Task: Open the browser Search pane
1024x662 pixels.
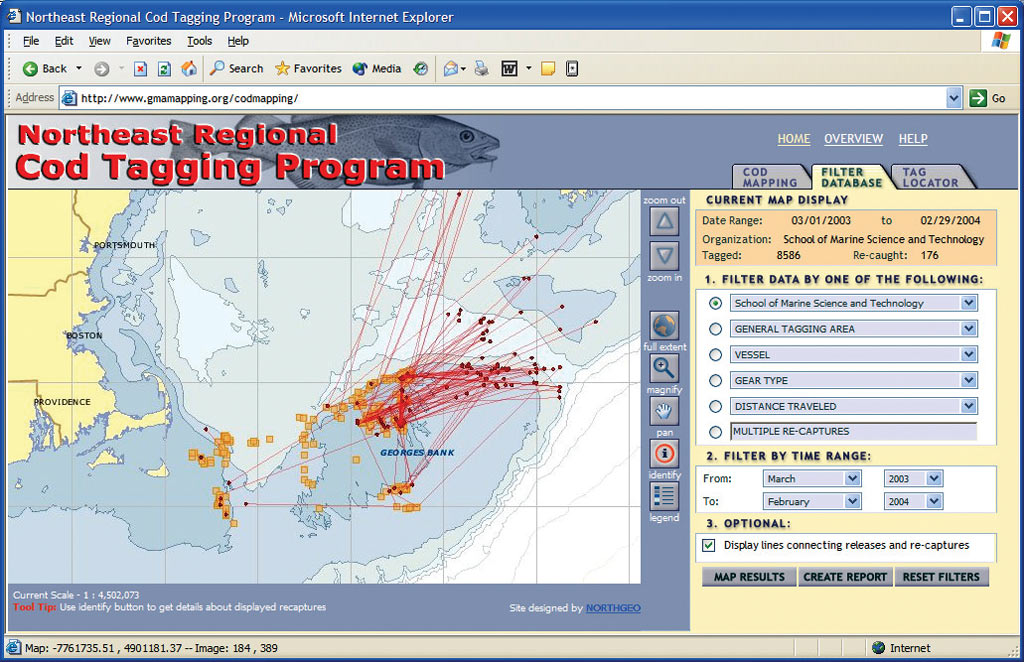Action: [236, 69]
